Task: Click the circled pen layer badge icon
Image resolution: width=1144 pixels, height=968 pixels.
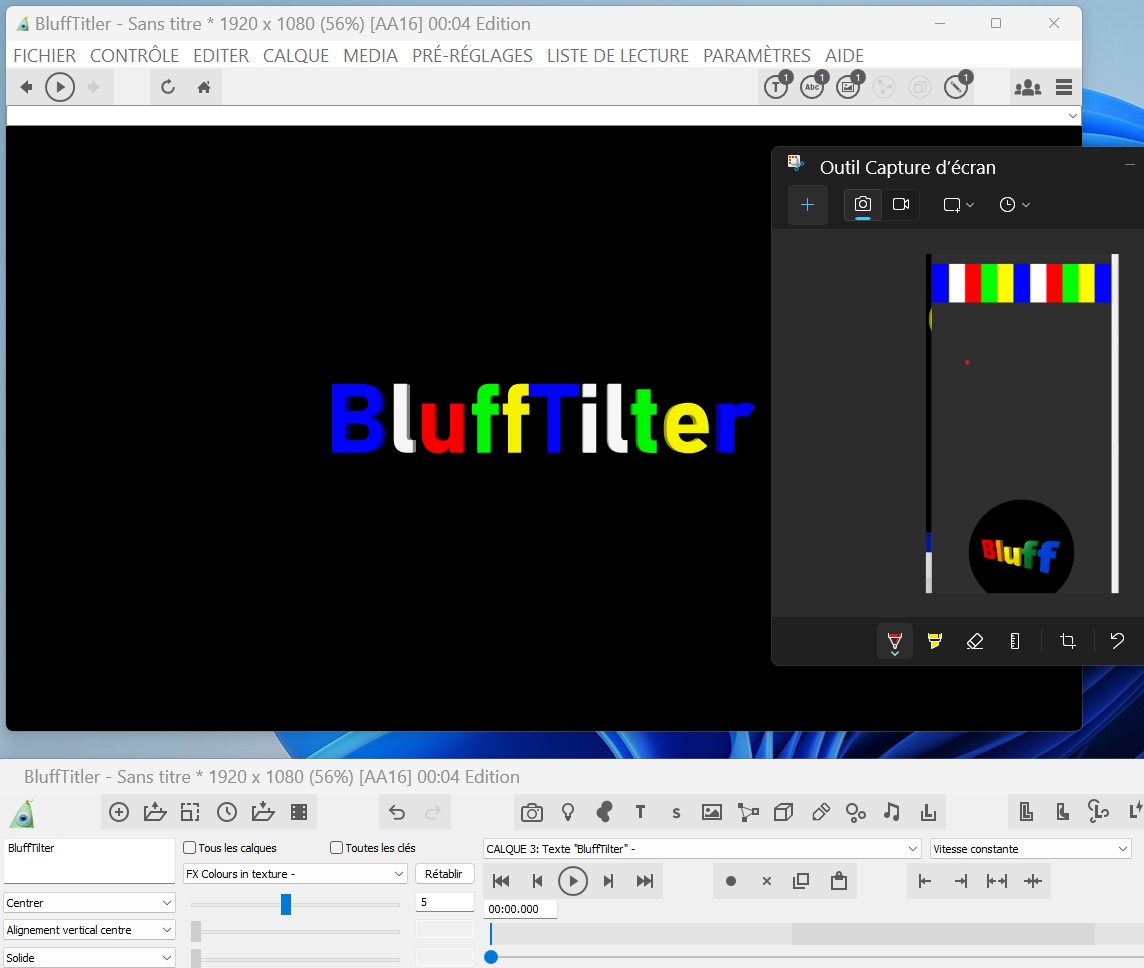Action: pyautogui.click(x=956, y=86)
